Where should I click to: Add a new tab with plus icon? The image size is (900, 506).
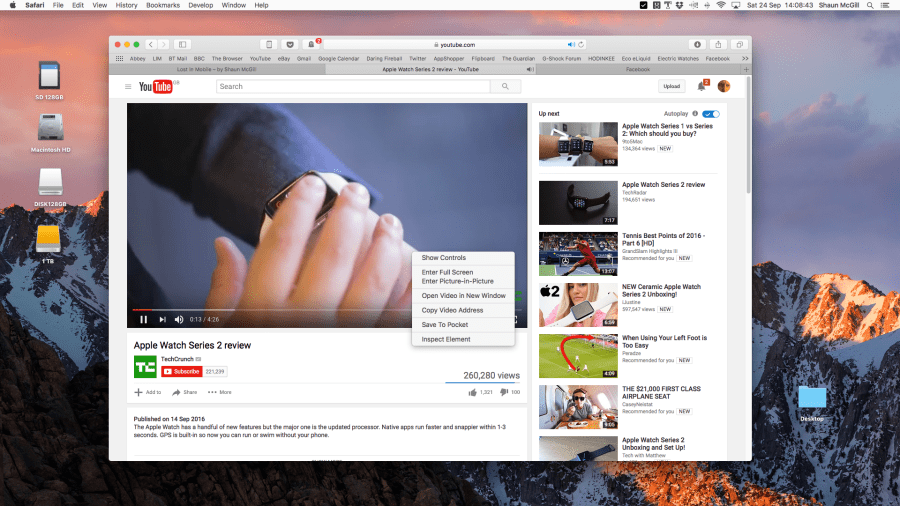coord(746,69)
